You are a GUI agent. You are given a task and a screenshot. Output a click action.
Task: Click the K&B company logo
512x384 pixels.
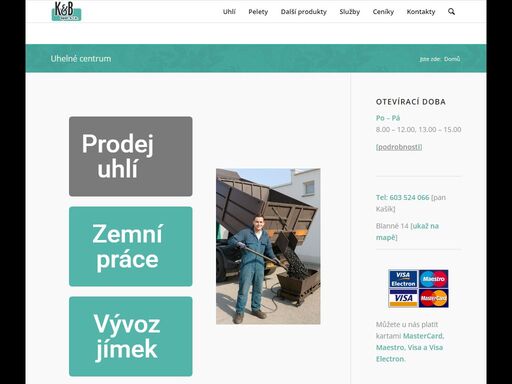[x=66, y=11]
